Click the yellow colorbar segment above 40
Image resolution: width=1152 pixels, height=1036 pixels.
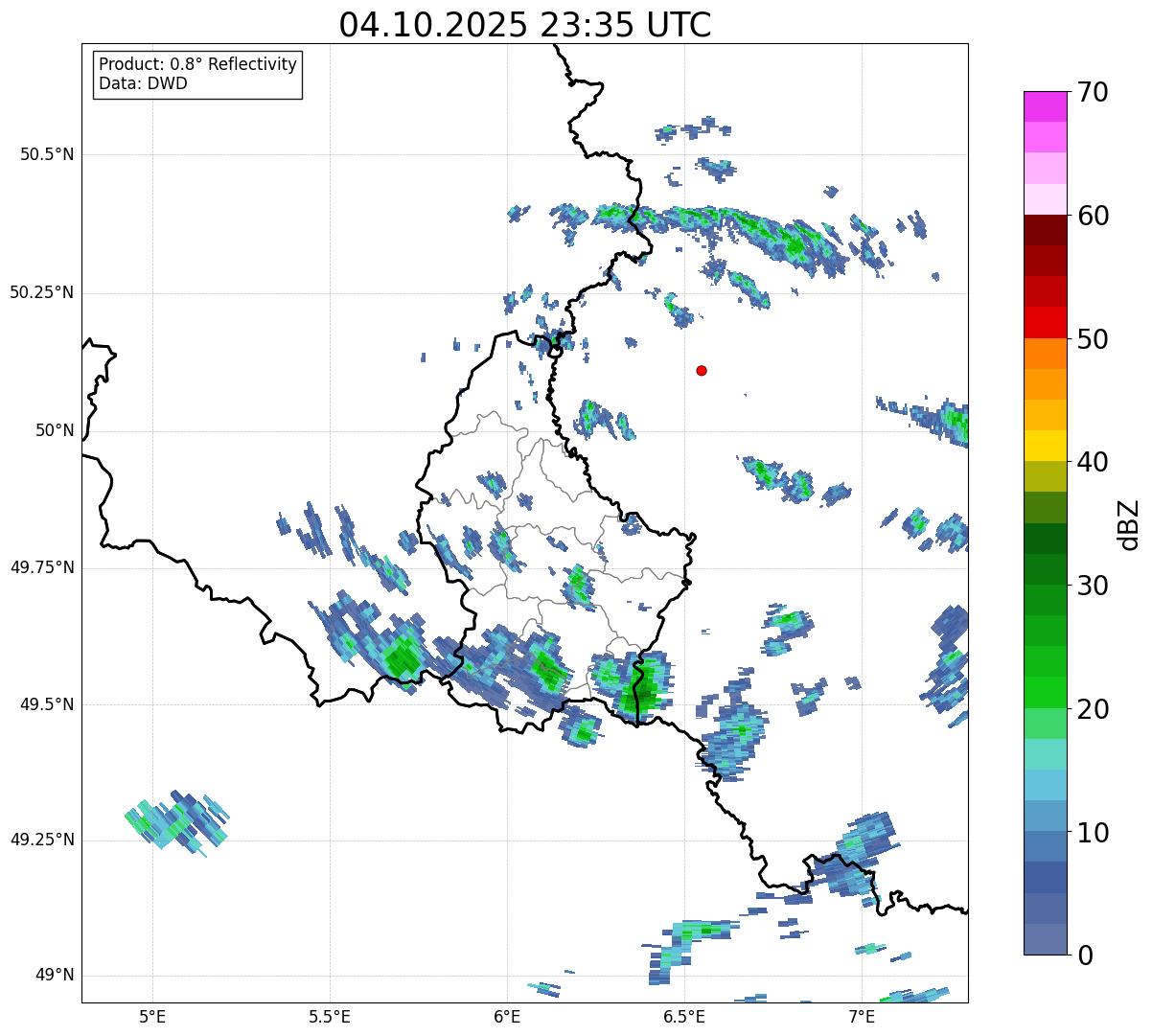[1045, 446]
